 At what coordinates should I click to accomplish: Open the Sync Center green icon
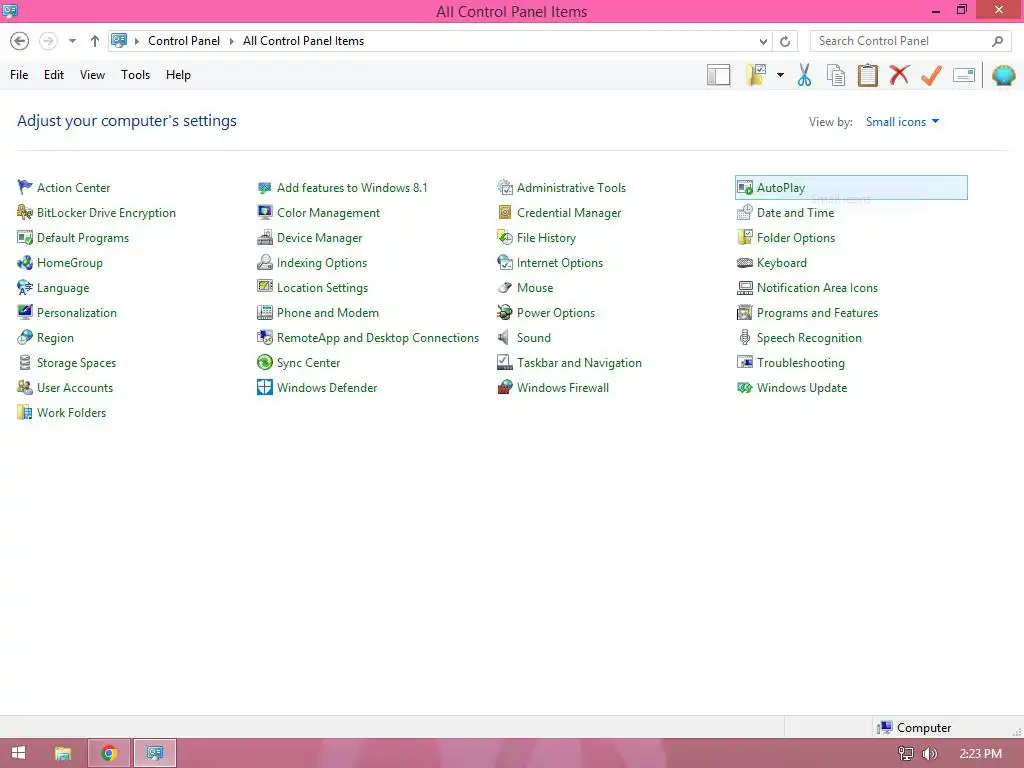[x=264, y=362]
